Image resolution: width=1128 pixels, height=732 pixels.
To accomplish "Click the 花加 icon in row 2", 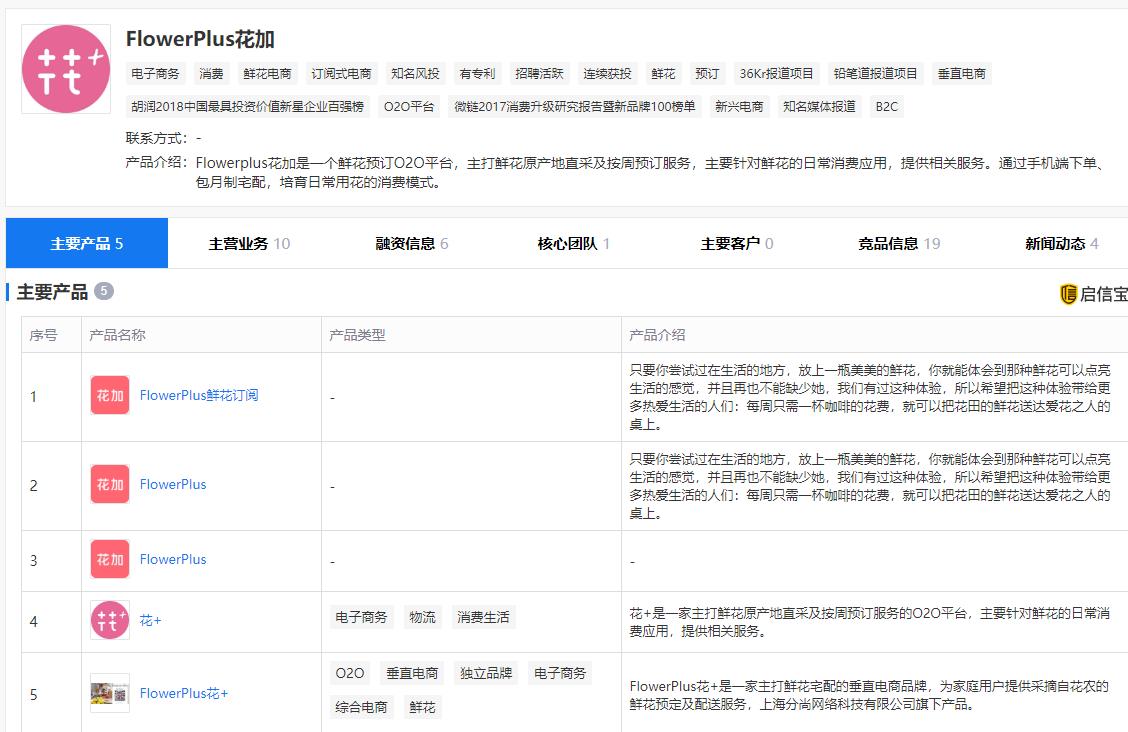I will point(110,485).
